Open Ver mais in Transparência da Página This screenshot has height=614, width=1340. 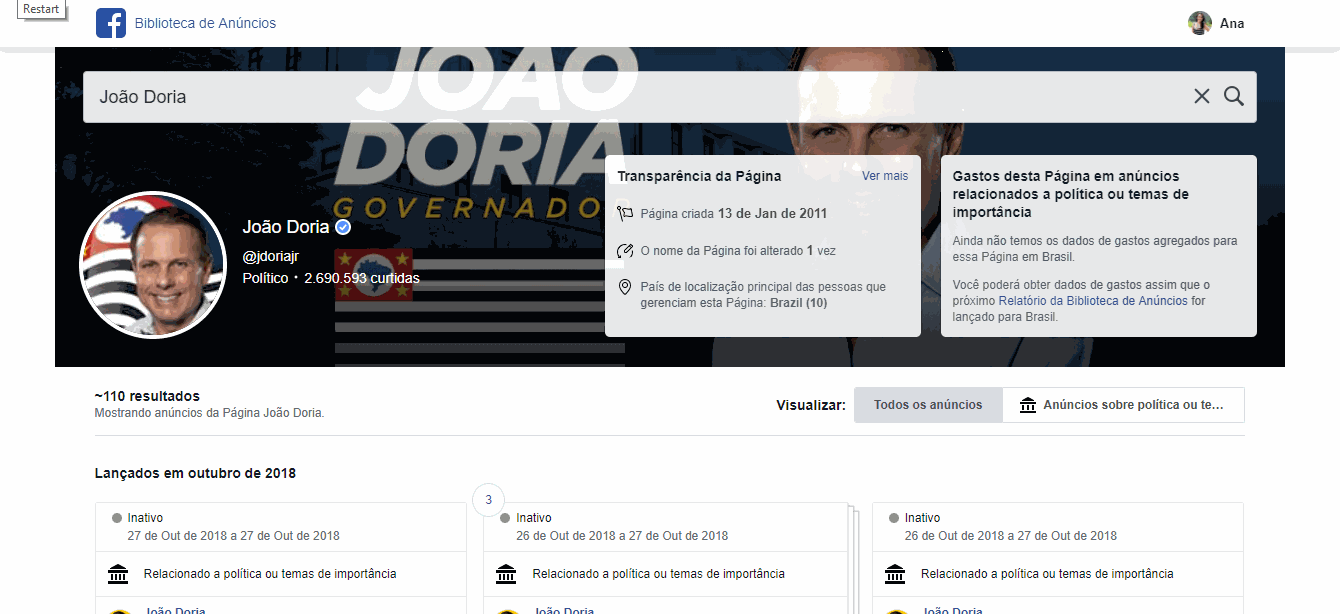point(884,176)
